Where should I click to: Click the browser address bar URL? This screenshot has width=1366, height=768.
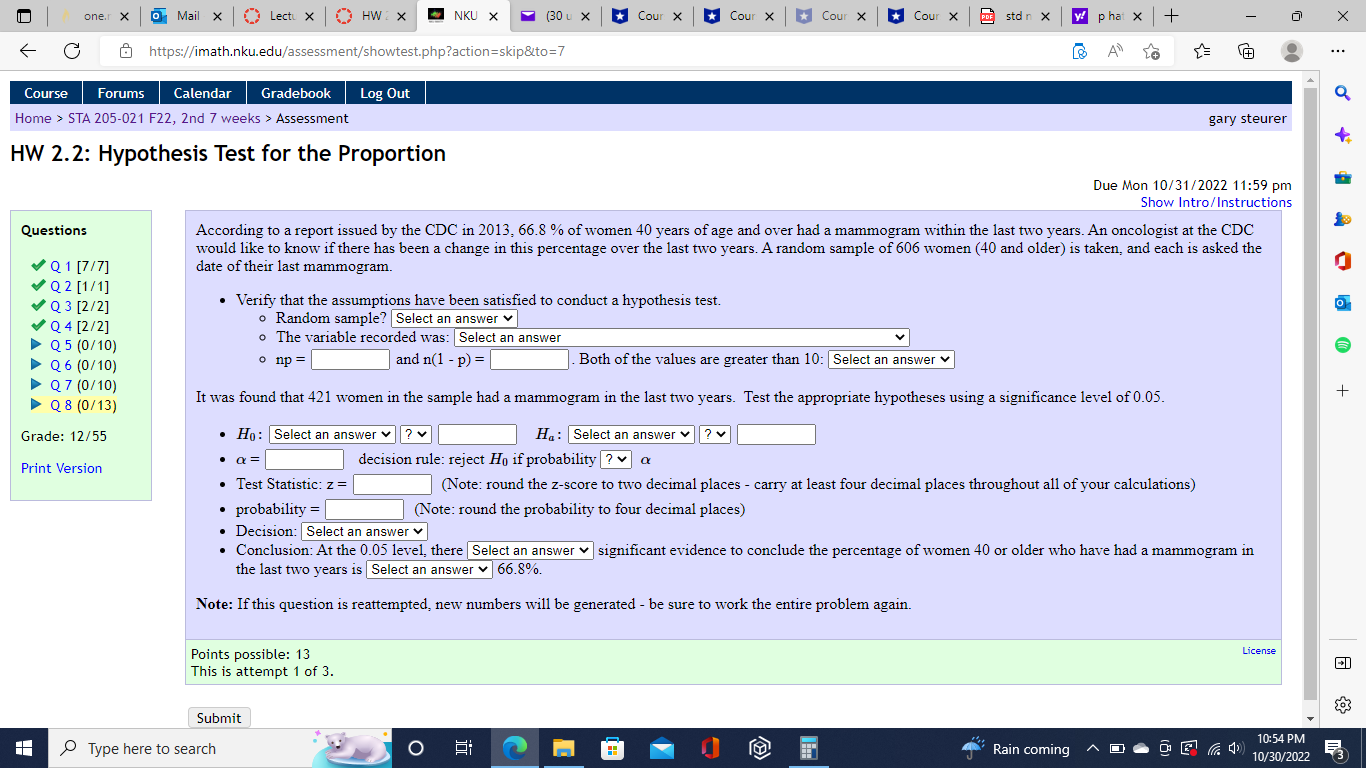357,51
